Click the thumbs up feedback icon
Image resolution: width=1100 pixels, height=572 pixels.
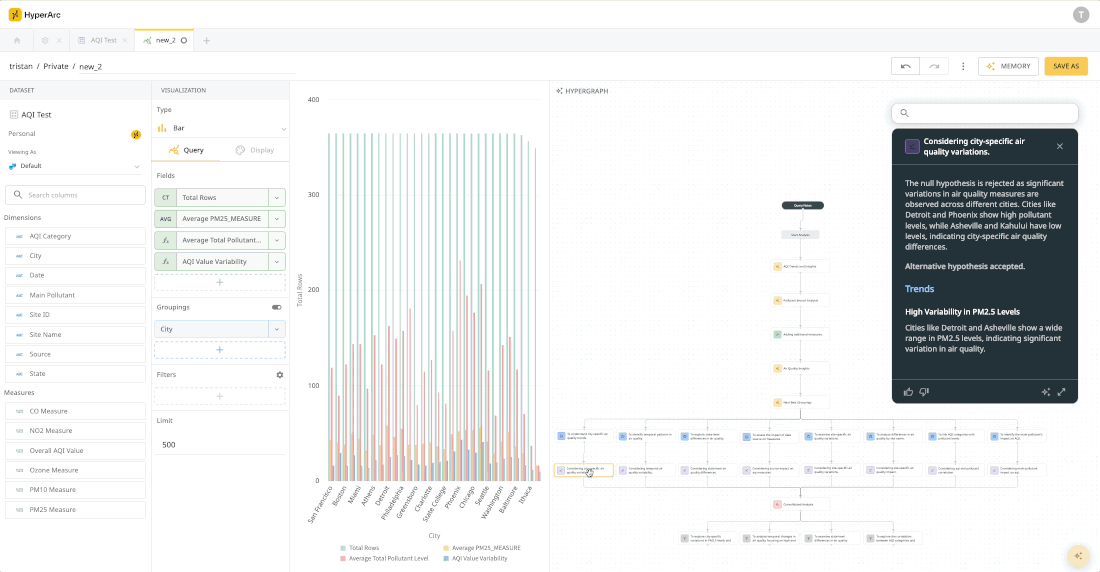click(x=908, y=392)
